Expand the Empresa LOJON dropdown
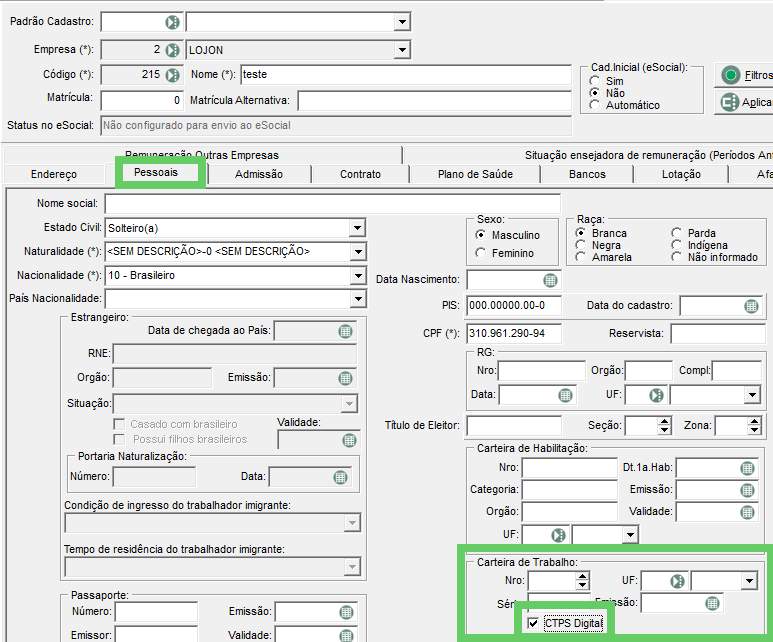This screenshot has width=773, height=642. coord(402,50)
